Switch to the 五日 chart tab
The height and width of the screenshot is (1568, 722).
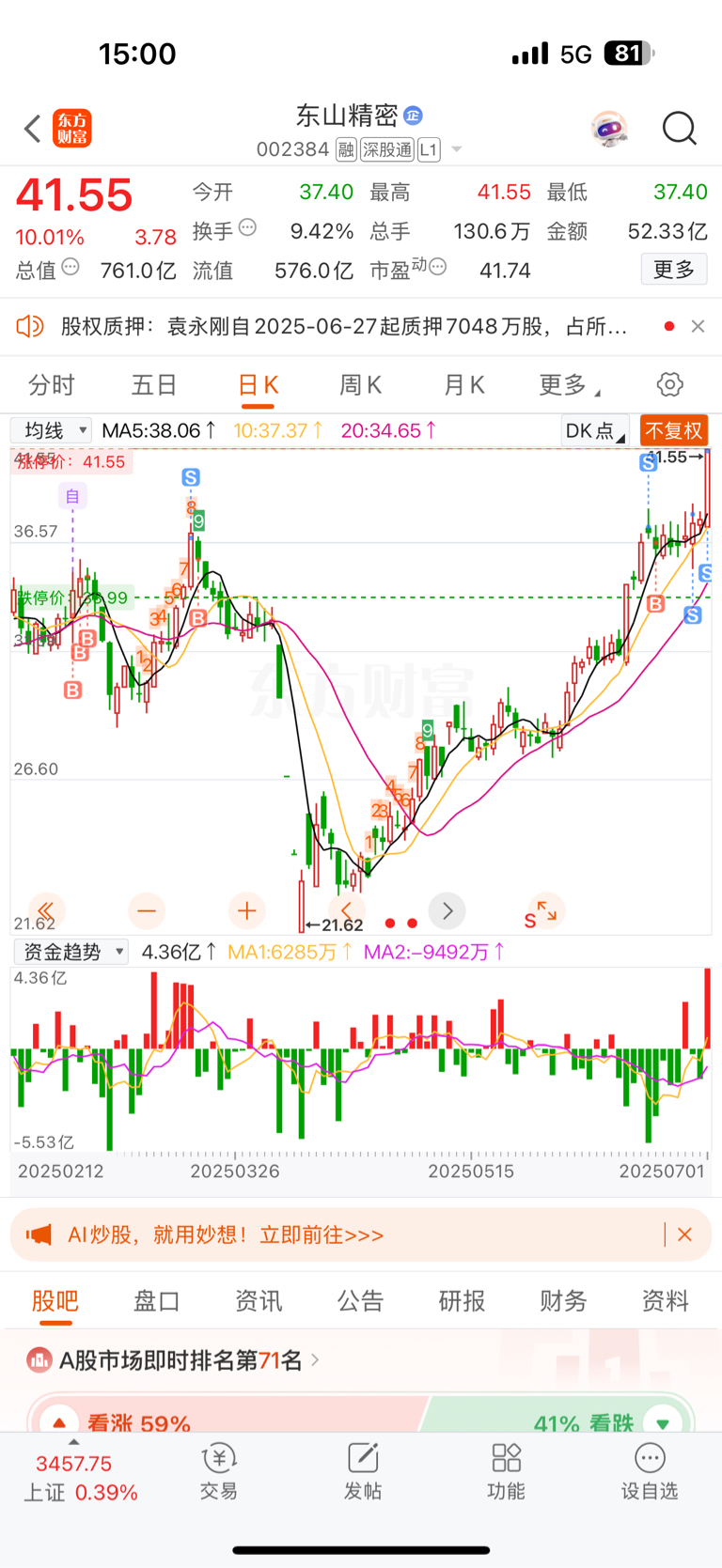[x=154, y=385]
